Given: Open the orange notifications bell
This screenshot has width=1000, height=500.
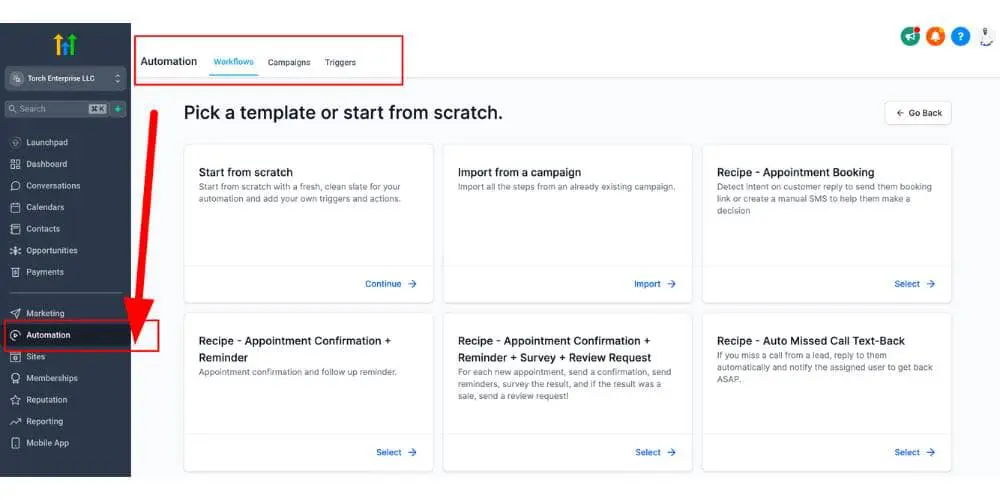Looking at the screenshot, I should tap(935, 37).
